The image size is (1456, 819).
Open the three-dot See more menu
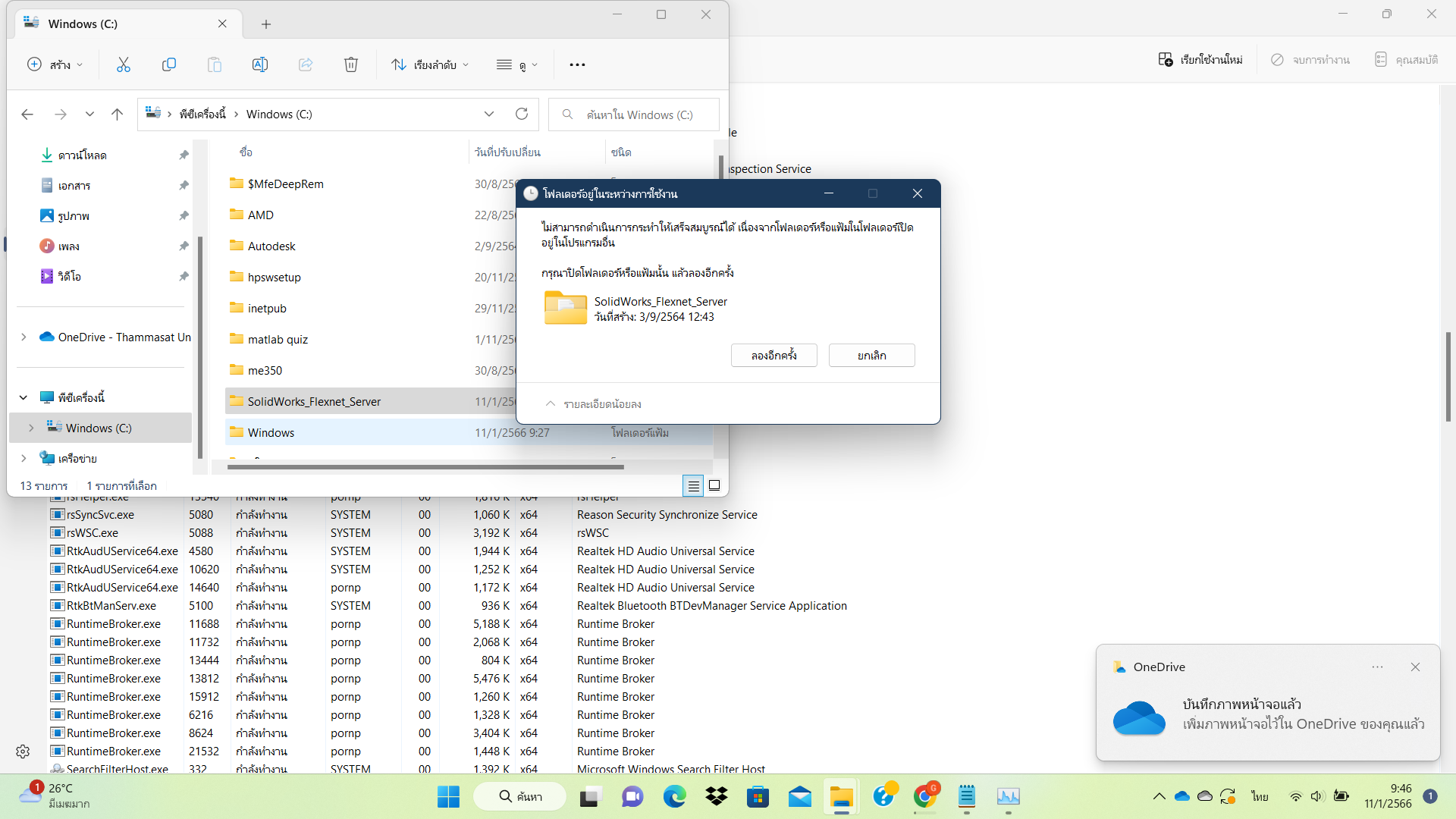click(x=577, y=64)
